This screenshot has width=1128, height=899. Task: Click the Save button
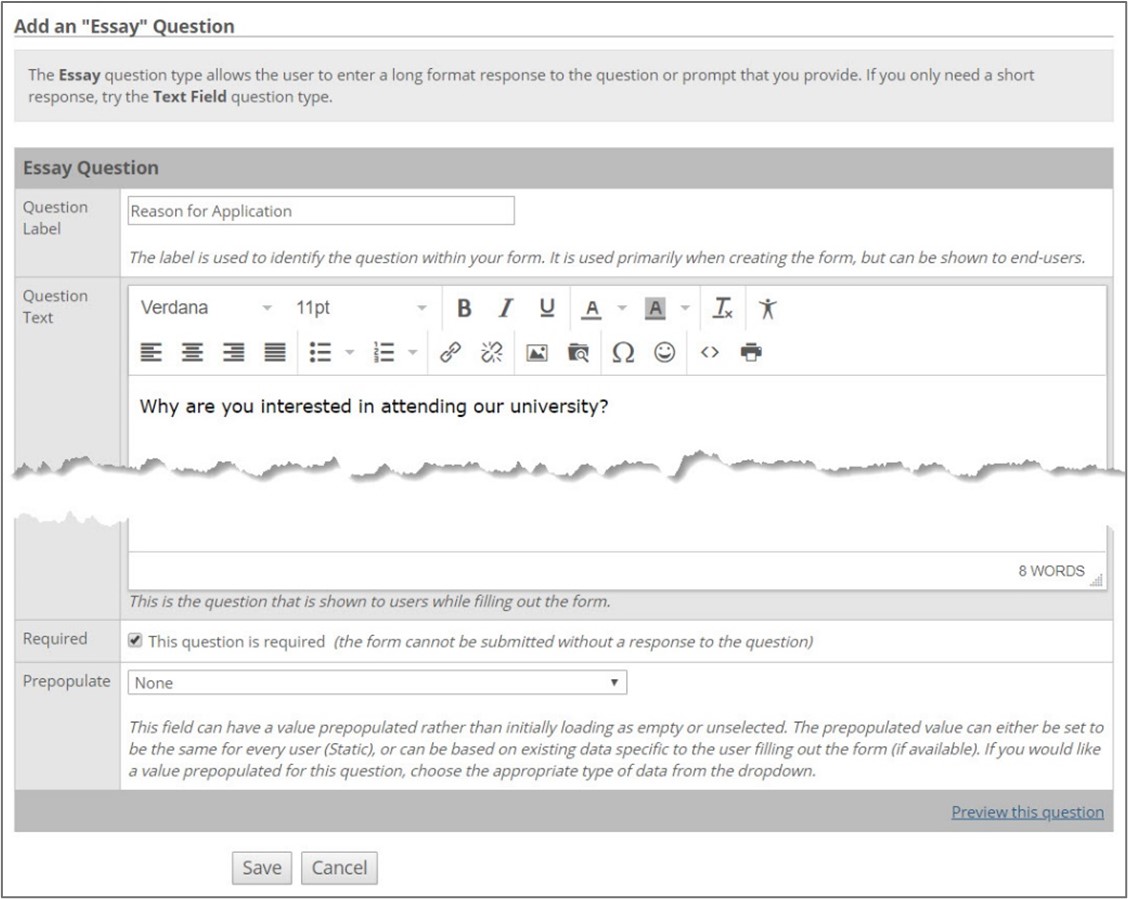click(x=262, y=868)
